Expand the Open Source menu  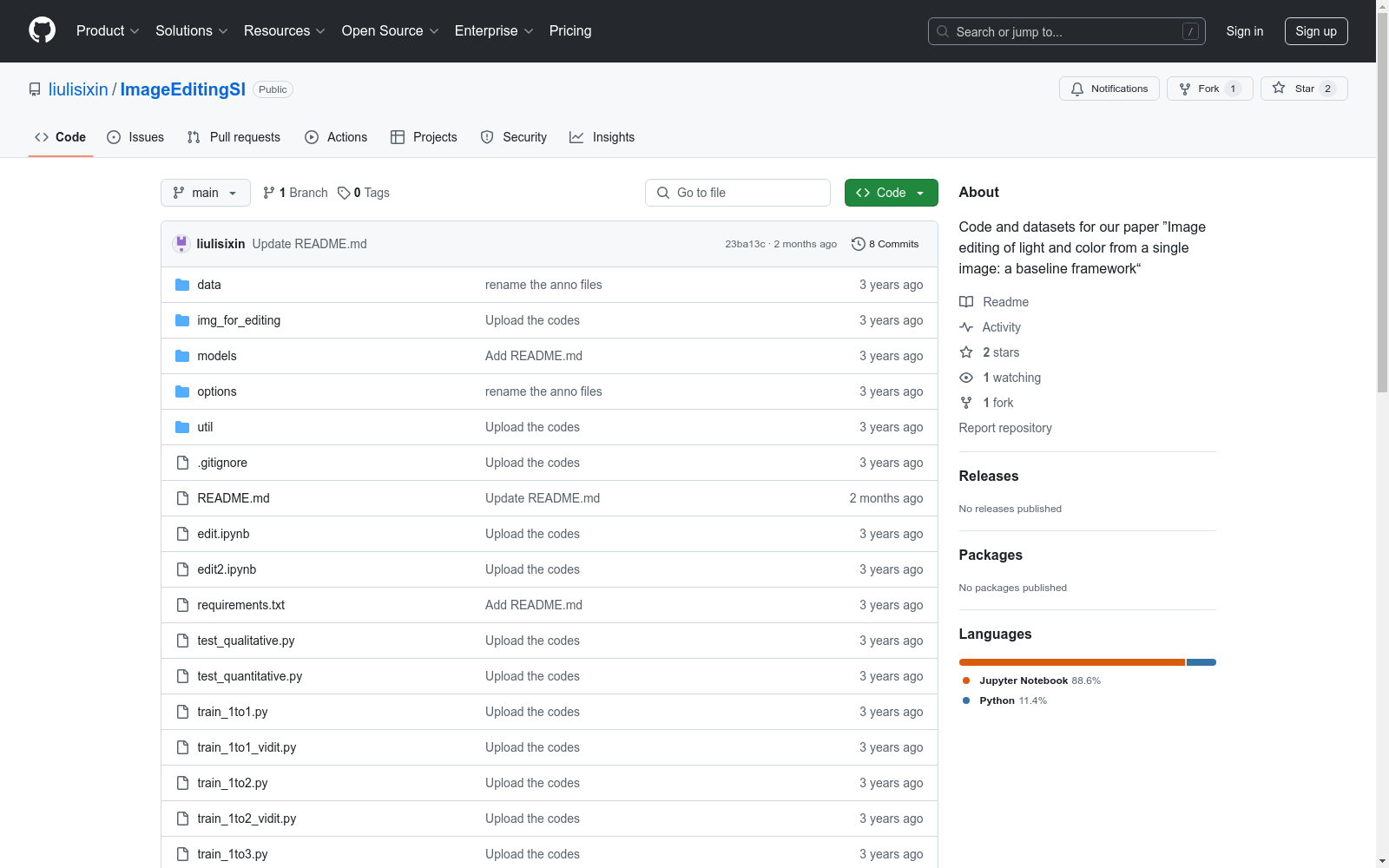point(391,30)
